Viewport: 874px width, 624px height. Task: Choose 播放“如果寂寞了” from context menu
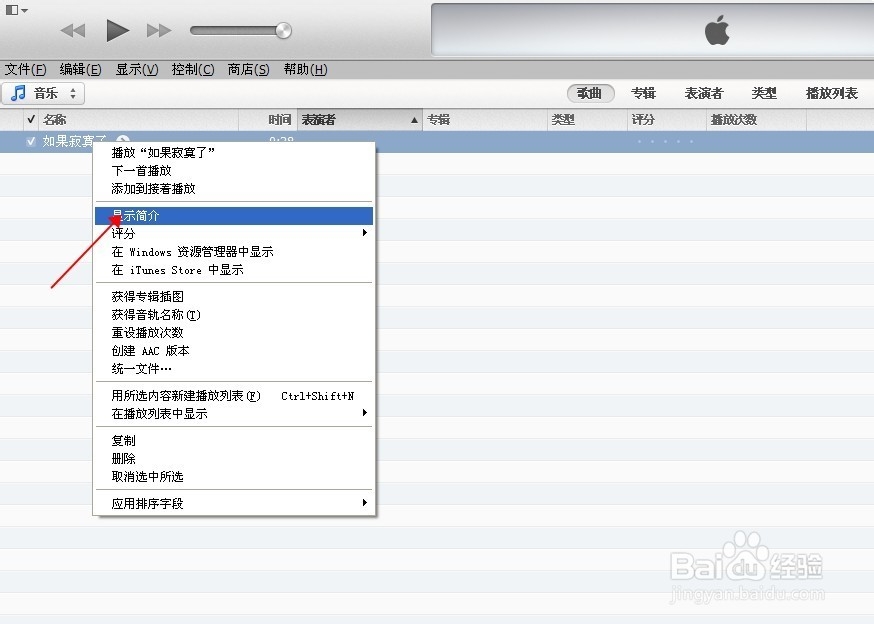[234, 152]
